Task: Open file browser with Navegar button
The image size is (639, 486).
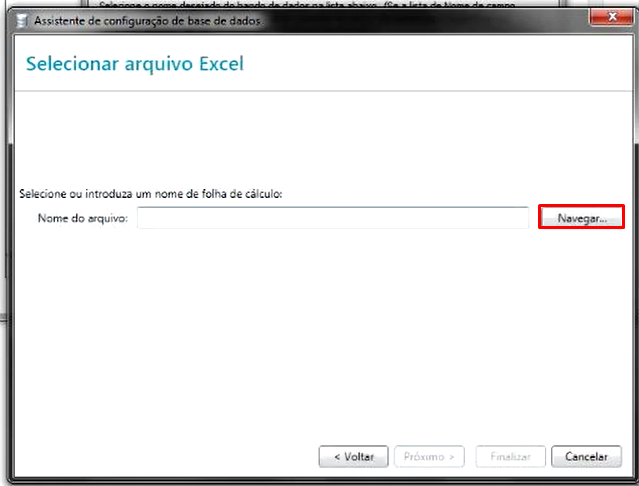Action: point(582,218)
